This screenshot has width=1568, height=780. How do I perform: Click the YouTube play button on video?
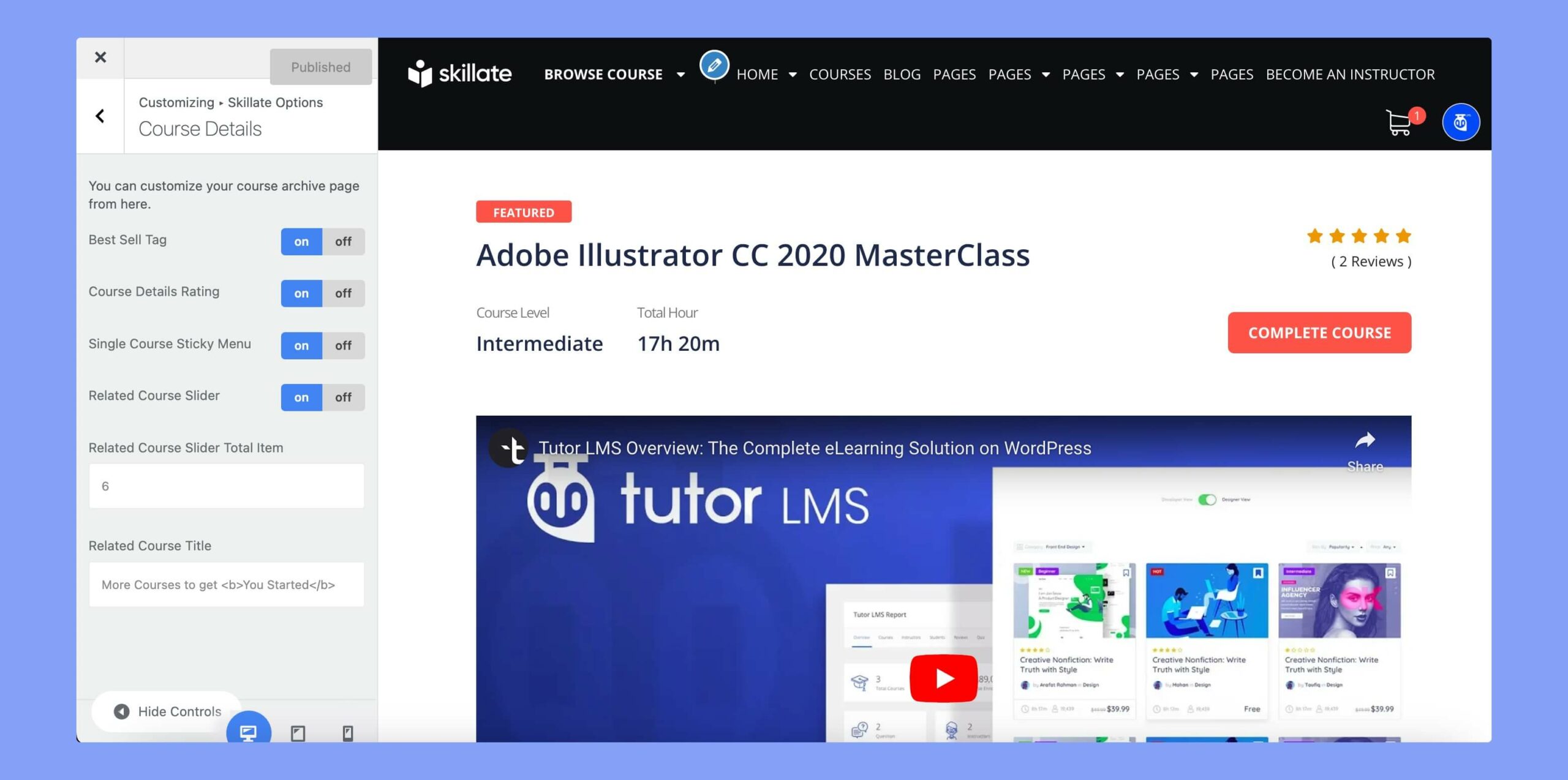943,679
